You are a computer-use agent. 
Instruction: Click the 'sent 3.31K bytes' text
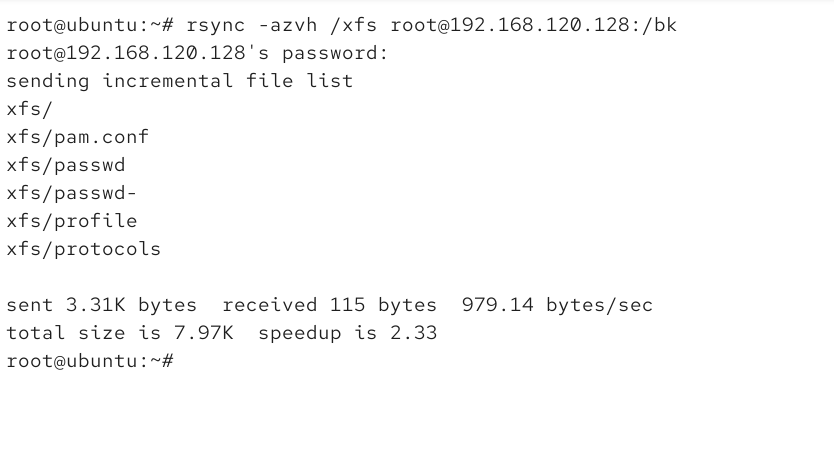tap(102, 305)
